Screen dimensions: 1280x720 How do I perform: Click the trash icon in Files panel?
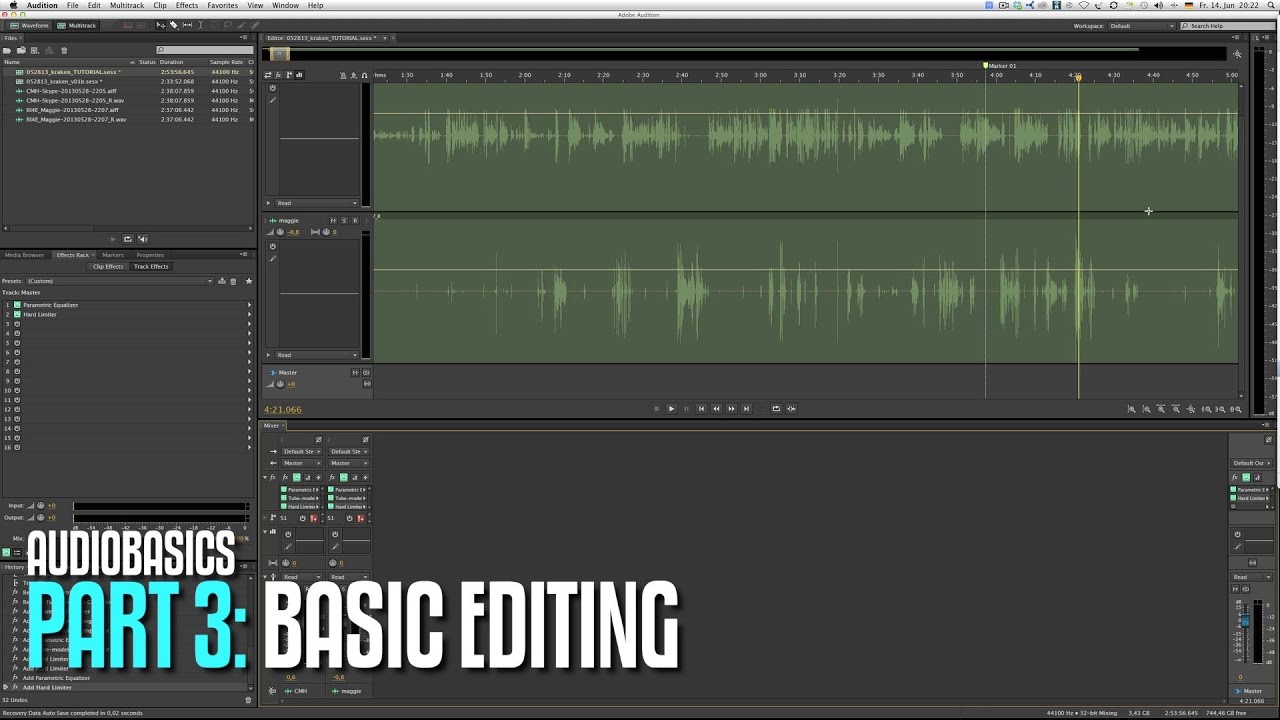coord(64,50)
